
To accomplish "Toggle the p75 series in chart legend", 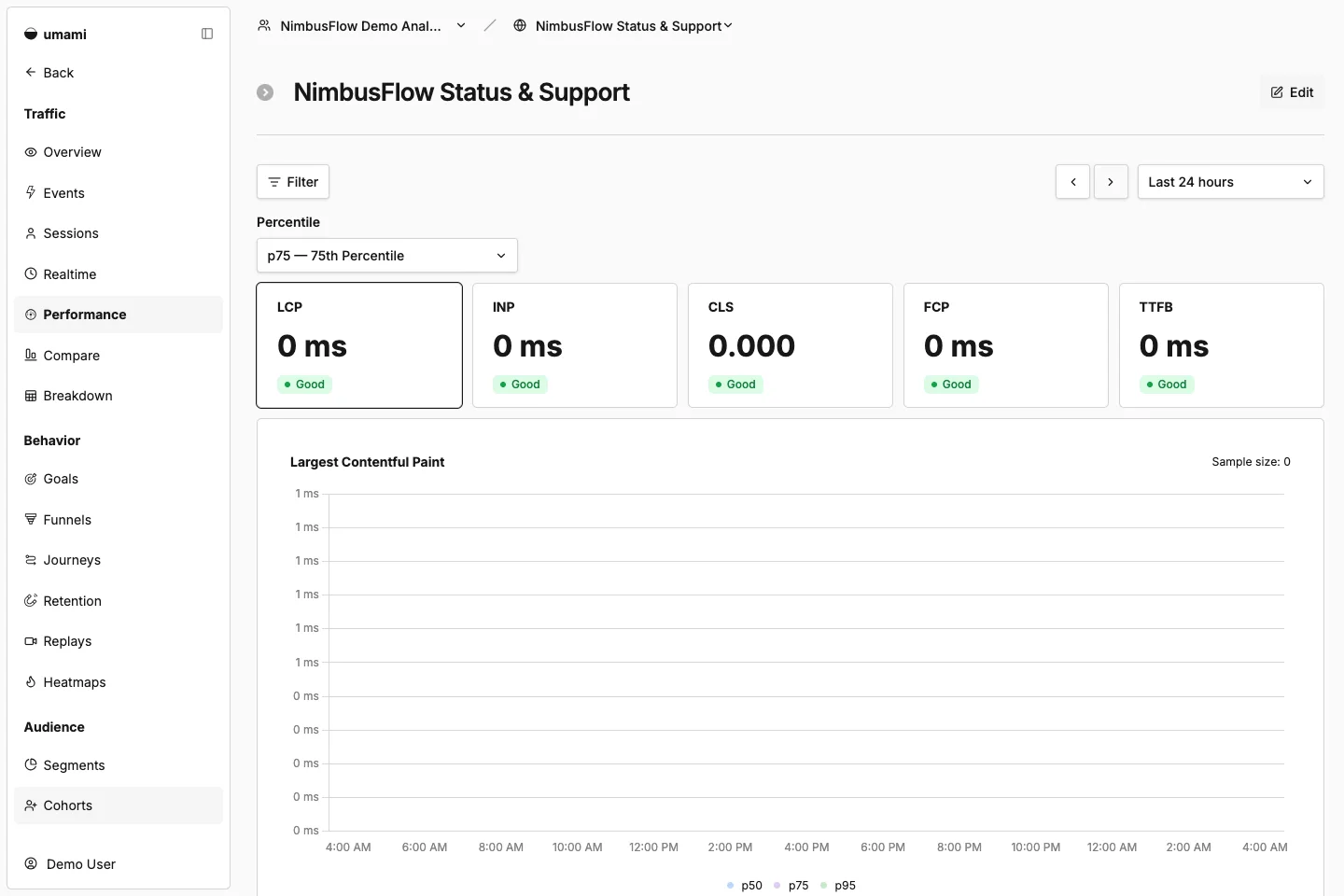I will (791, 885).
